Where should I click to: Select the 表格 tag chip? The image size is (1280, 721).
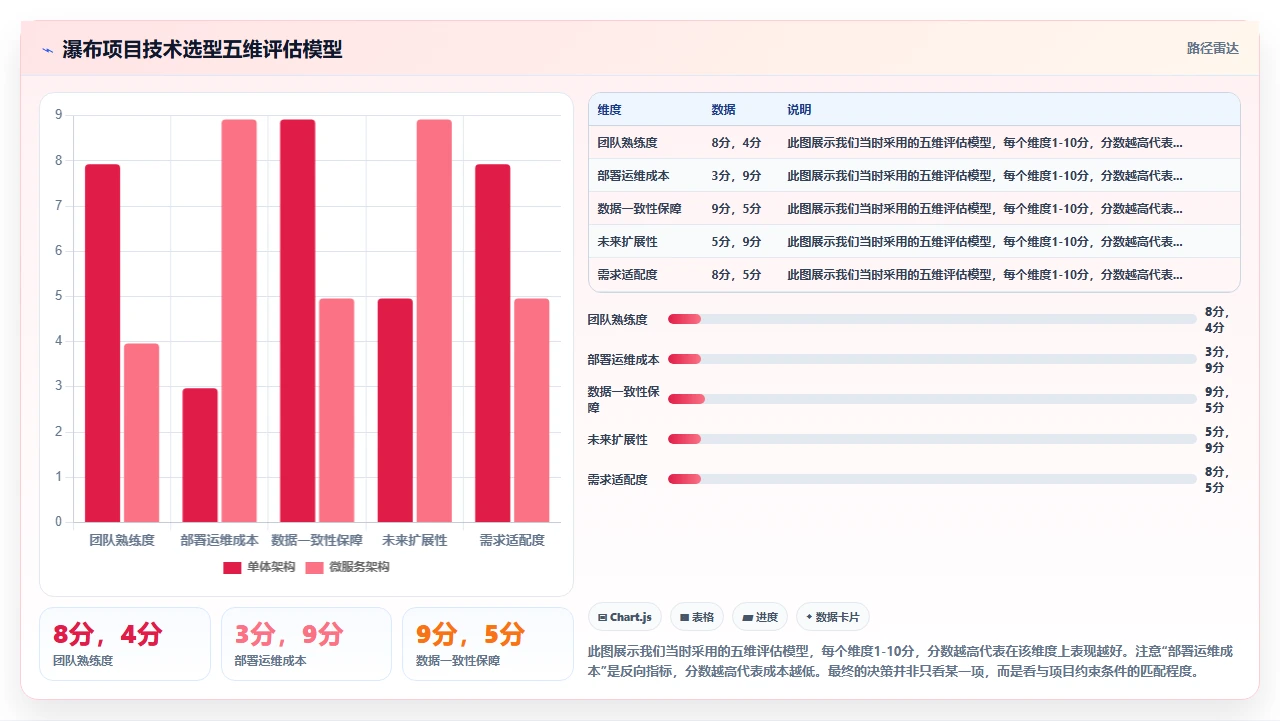[697, 617]
